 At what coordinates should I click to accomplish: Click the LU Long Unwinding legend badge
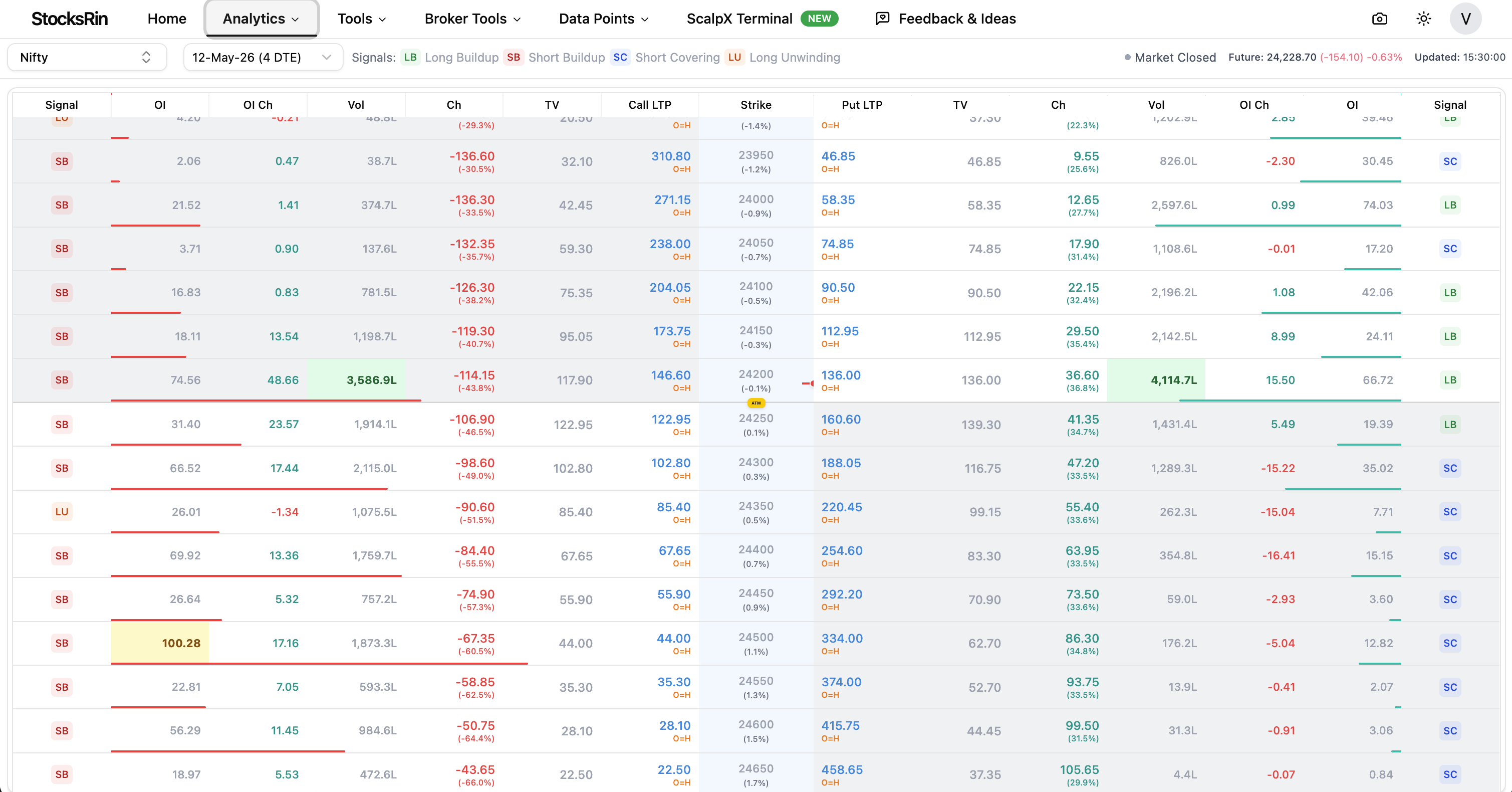(x=734, y=58)
